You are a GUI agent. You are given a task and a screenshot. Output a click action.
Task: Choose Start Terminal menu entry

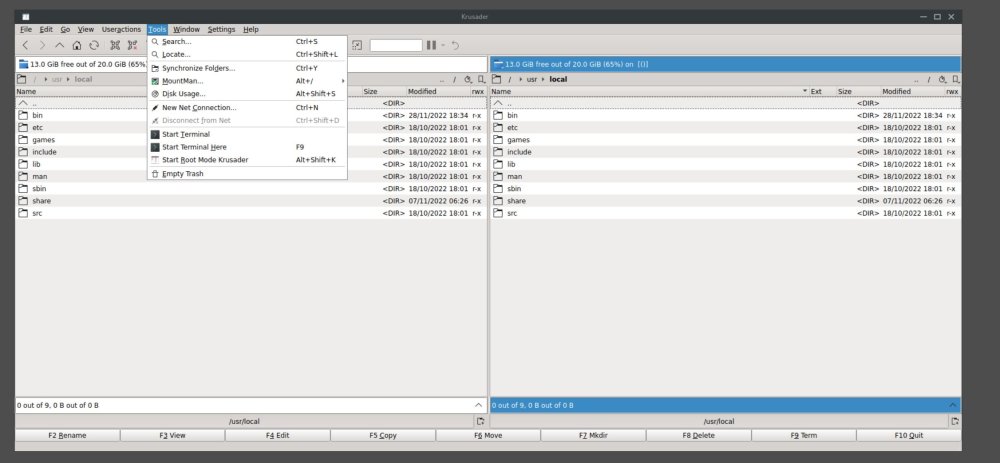point(247,135)
